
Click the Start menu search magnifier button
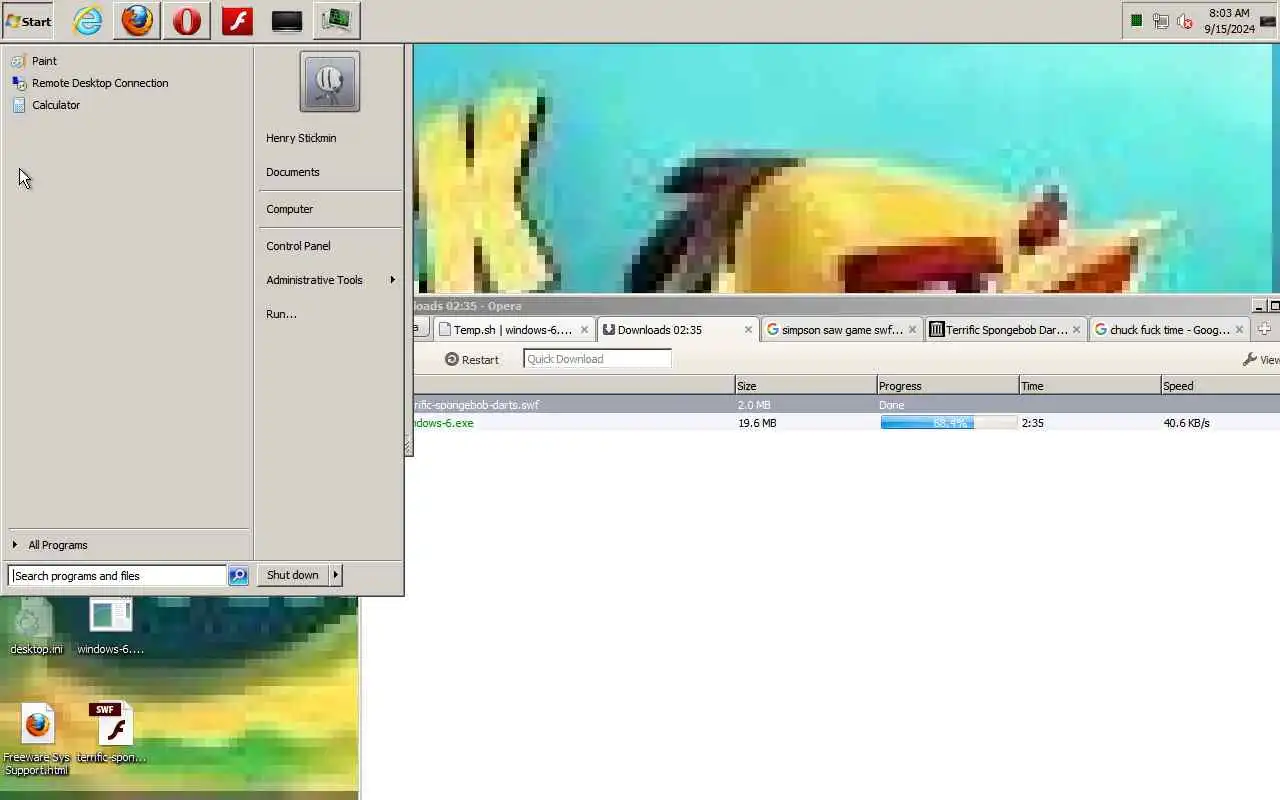[x=238, y=576]
